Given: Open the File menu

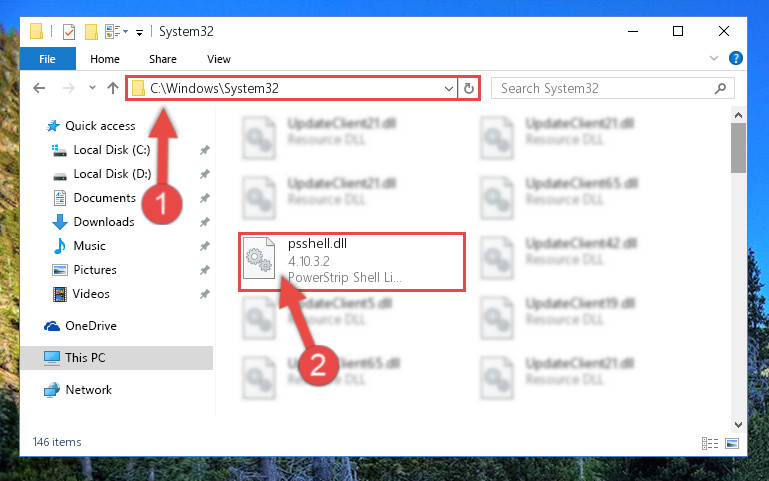Looking at the screenshot, I should pyautogui.click(x=48, y=59).
